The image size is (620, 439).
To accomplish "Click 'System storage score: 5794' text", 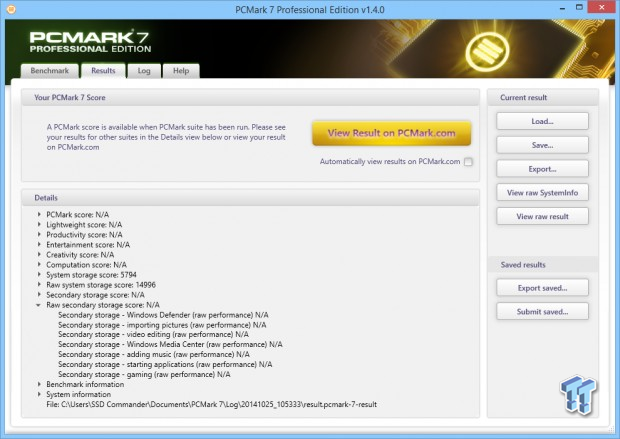I will tap(91, 274).
